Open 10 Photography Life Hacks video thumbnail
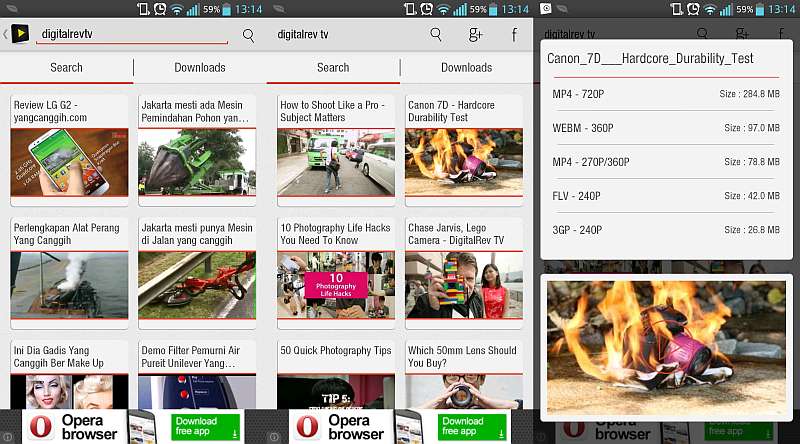Viewport: 800px width, 444px height. point(336,285)
